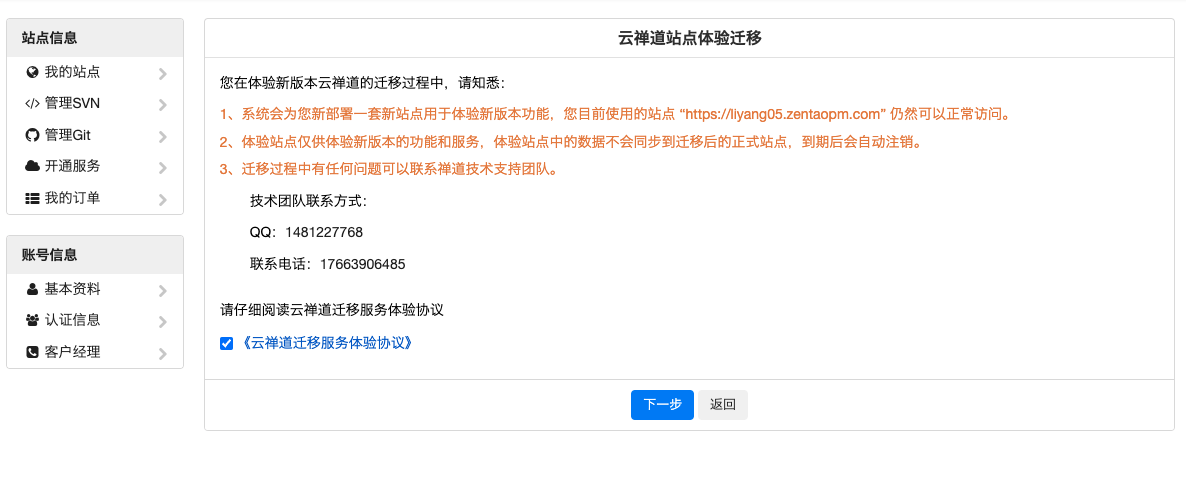Click the phone icon beside 客户经理
Viewport: 1186px width, 504px height.
click(x=32, y=352)
